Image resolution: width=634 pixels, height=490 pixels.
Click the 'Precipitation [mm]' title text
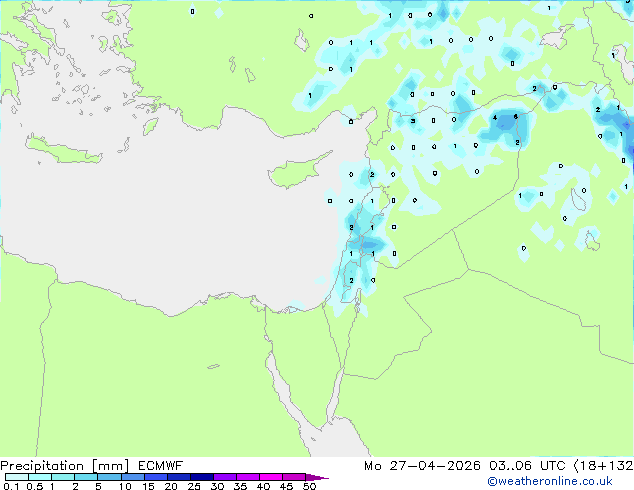pyautogui.click(x=65, y=466)
